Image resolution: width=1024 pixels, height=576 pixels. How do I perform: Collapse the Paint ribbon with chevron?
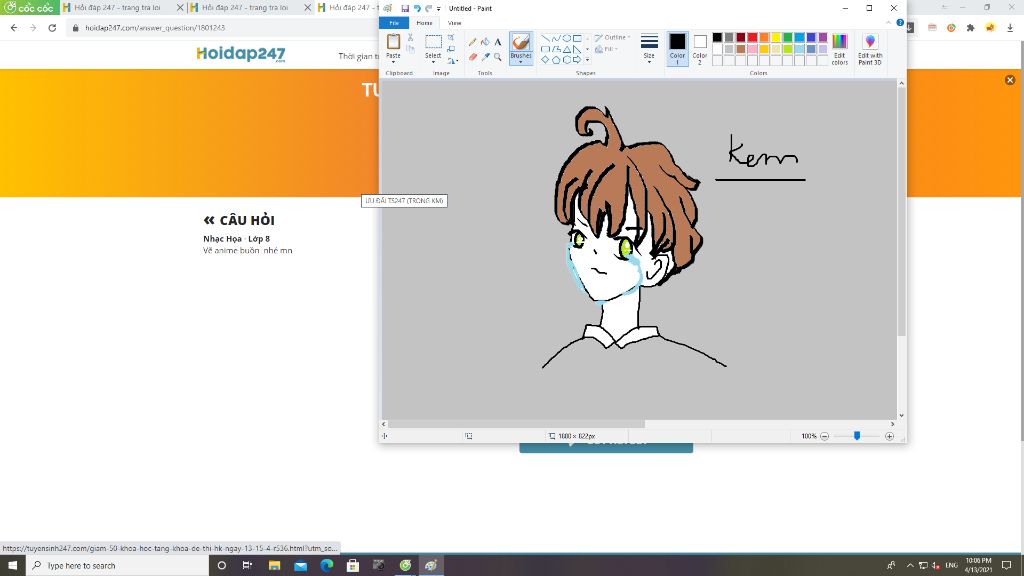(x=888, y=23)
